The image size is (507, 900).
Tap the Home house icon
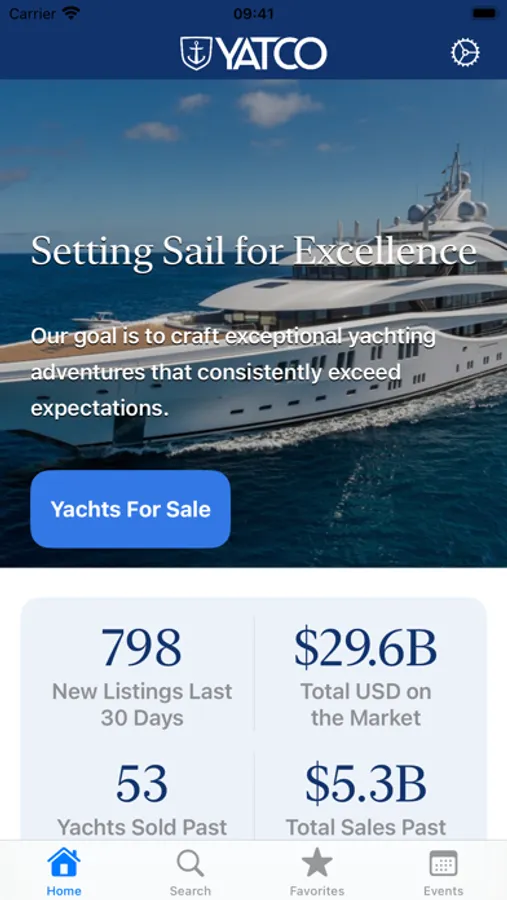click(64, 863)
